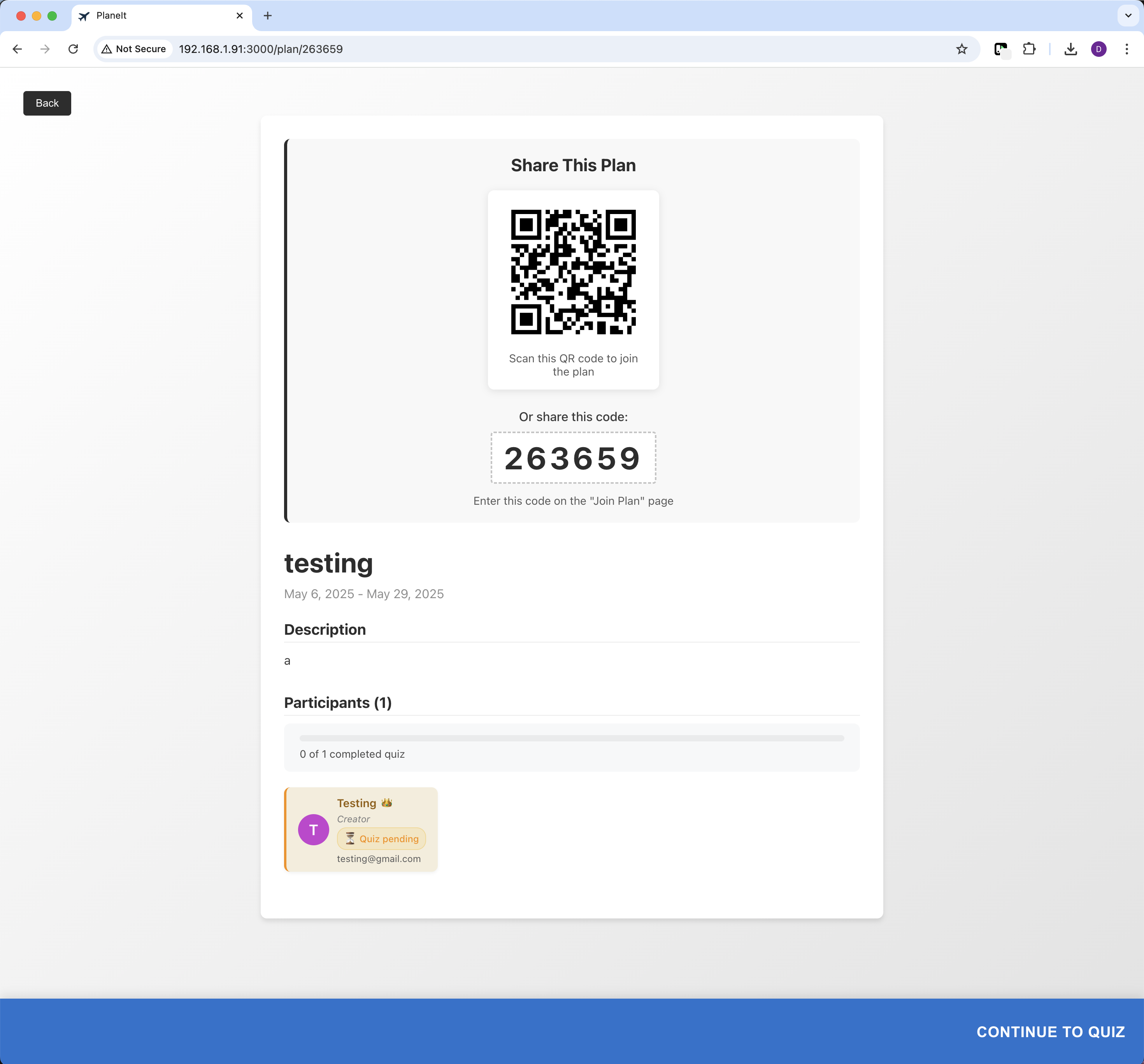Click the Not Secure site info chip
Image resolution: width=1144 pixels, height=1064 pixels.
click(x=133, y=49)
